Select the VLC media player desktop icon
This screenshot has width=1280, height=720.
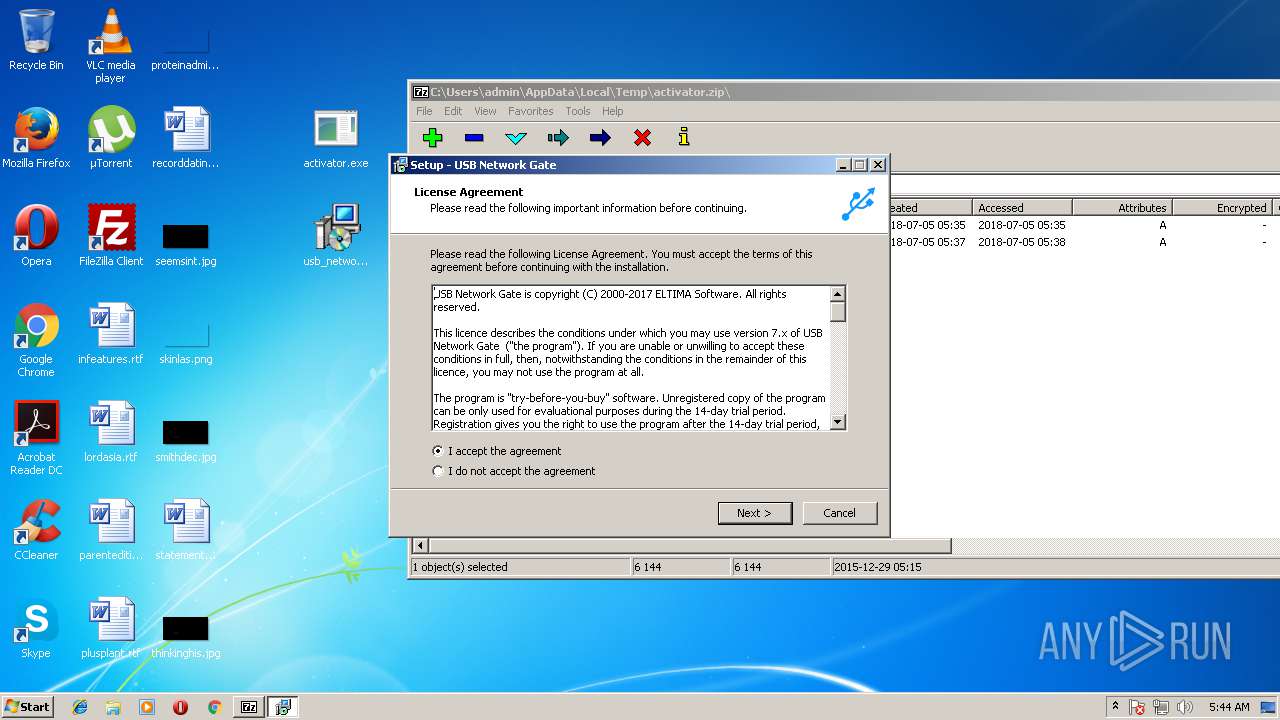[x=110, y=45]
